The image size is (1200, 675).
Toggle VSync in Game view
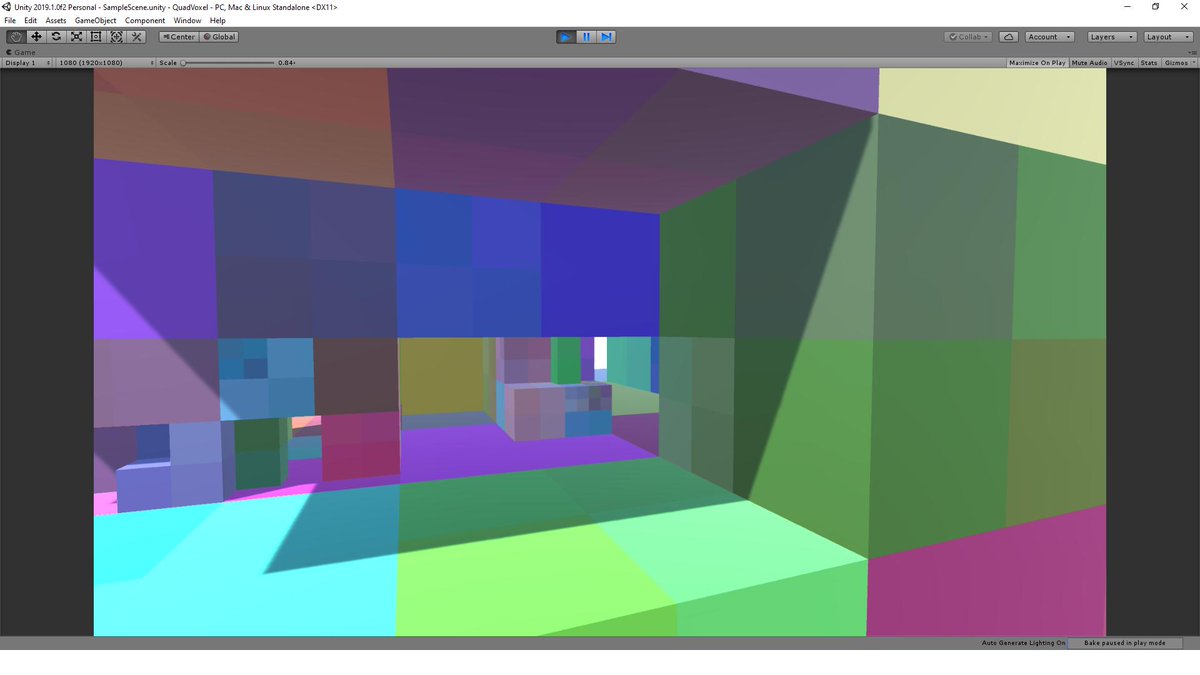click(1124, 63)
